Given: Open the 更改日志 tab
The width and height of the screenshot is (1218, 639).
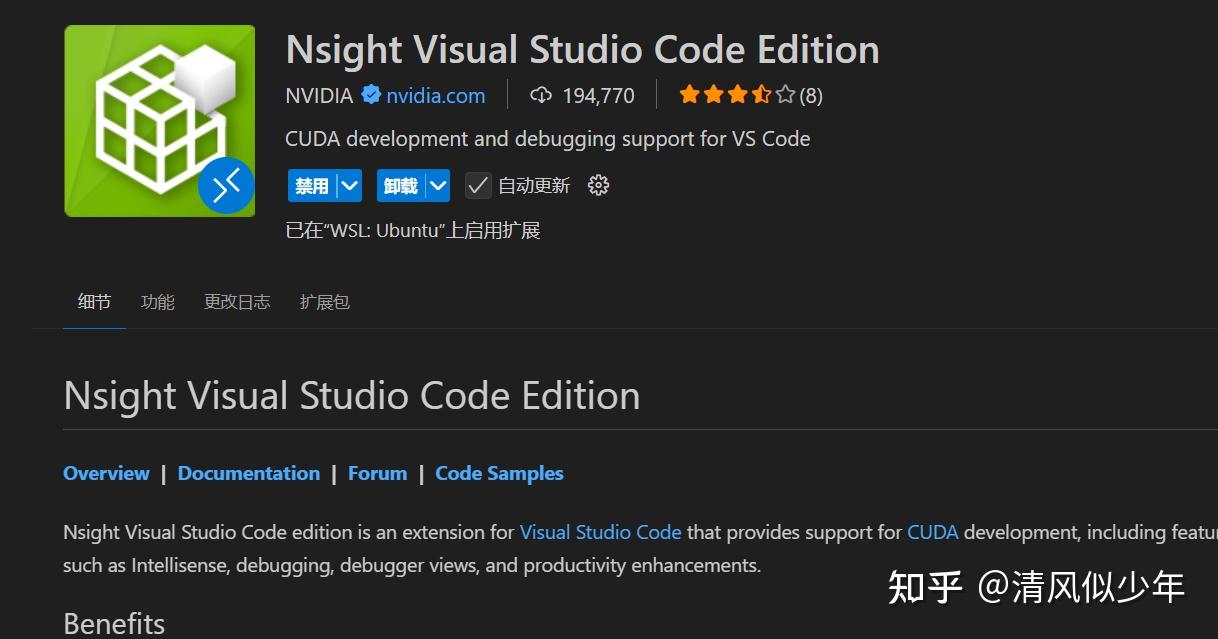Looking at the screenshot, I should coord(237,301).
